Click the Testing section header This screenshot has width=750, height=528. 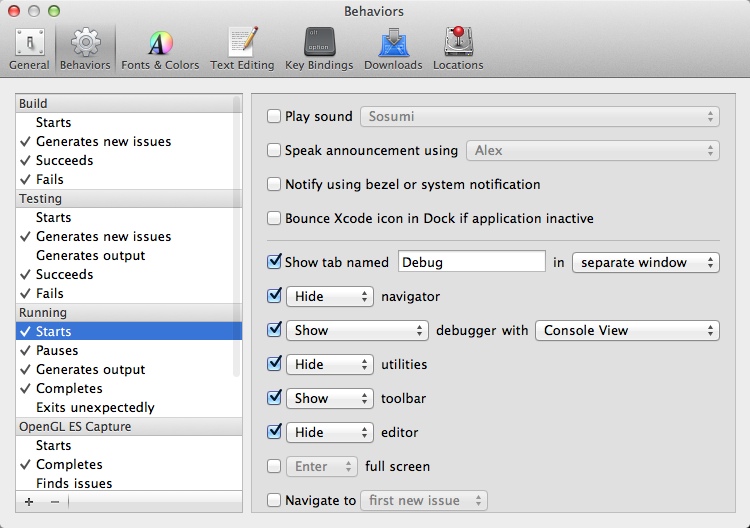(129, 198)
